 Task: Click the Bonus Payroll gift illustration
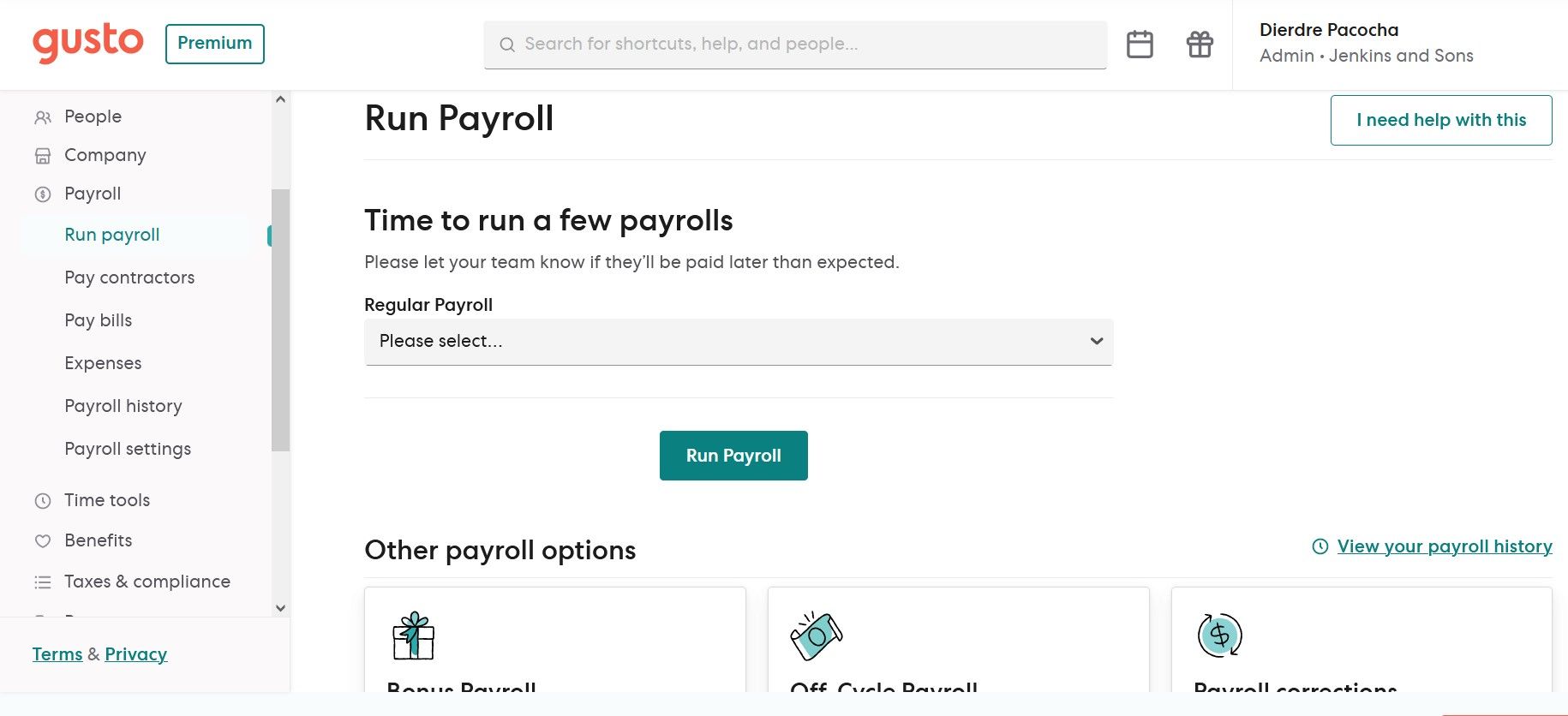(x=414, y=635)
